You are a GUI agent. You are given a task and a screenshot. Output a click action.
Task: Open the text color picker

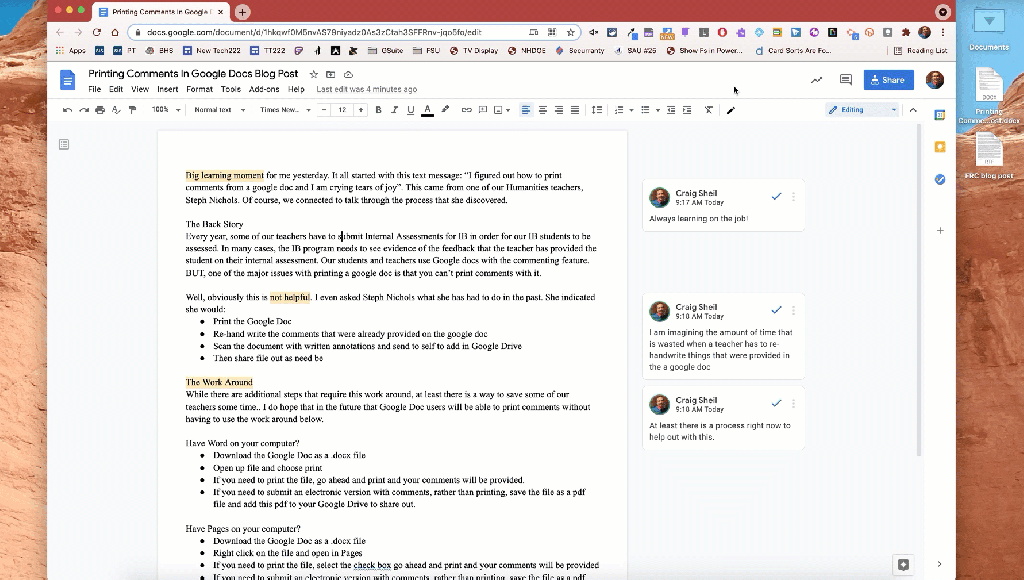pyautogui.click(x=427, y=110)
